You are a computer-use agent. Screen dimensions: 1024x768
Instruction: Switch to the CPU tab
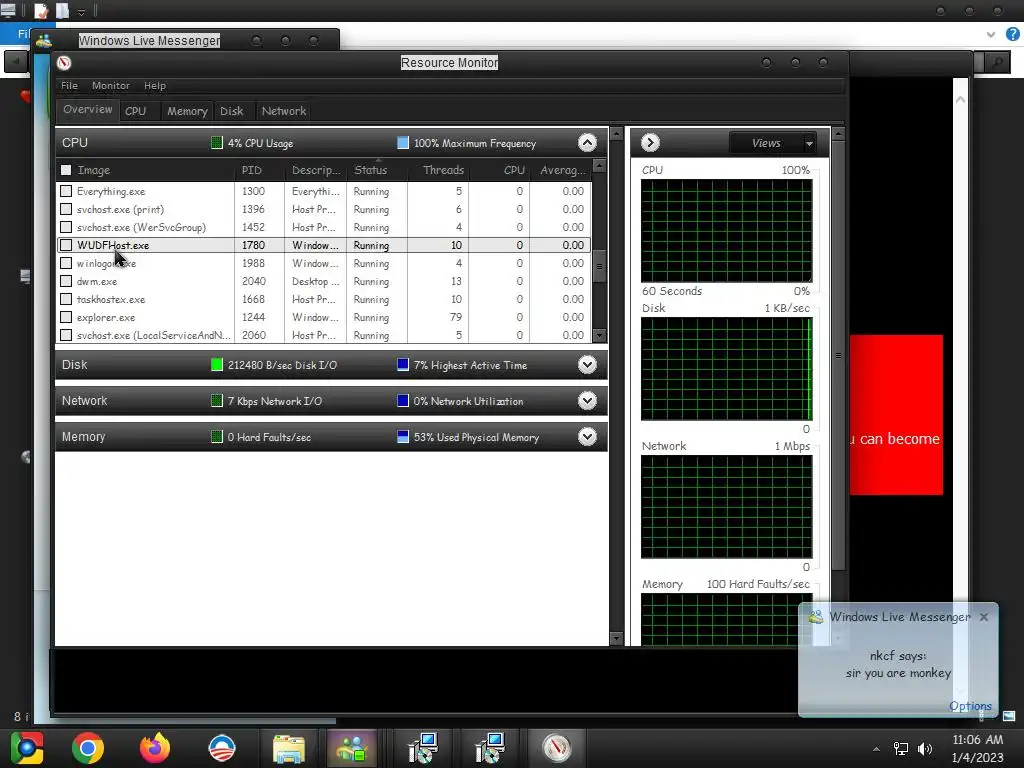coord(136,111)
